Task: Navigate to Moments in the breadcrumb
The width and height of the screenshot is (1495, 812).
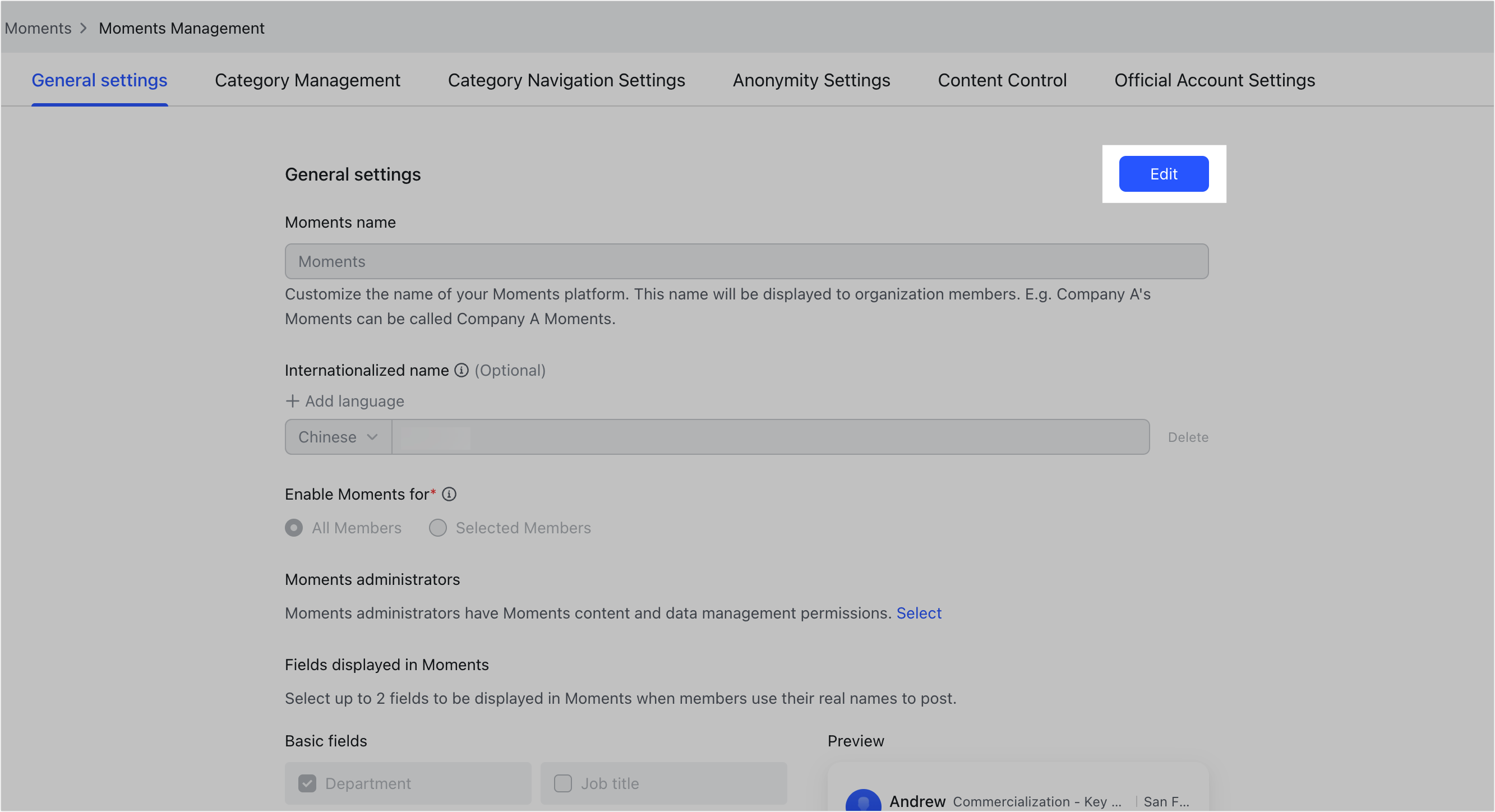Action: point(38,28)
